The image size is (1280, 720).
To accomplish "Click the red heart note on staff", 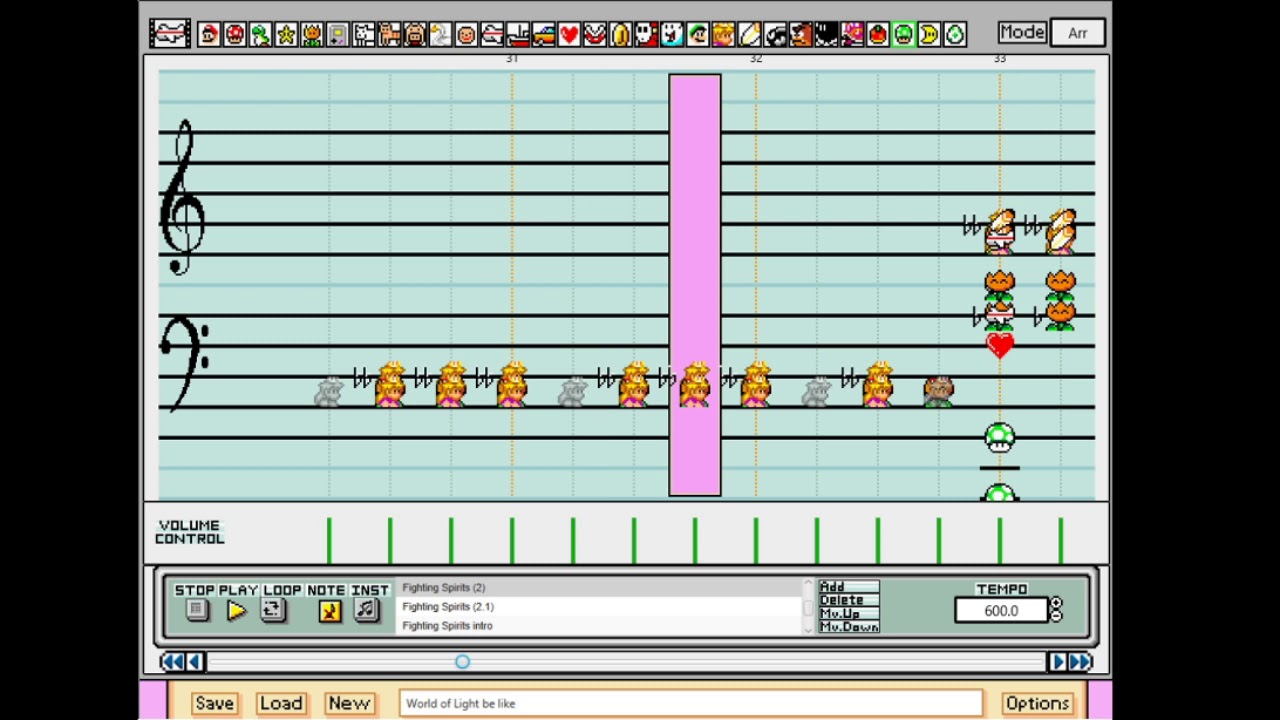I will tap(1000, 346).
